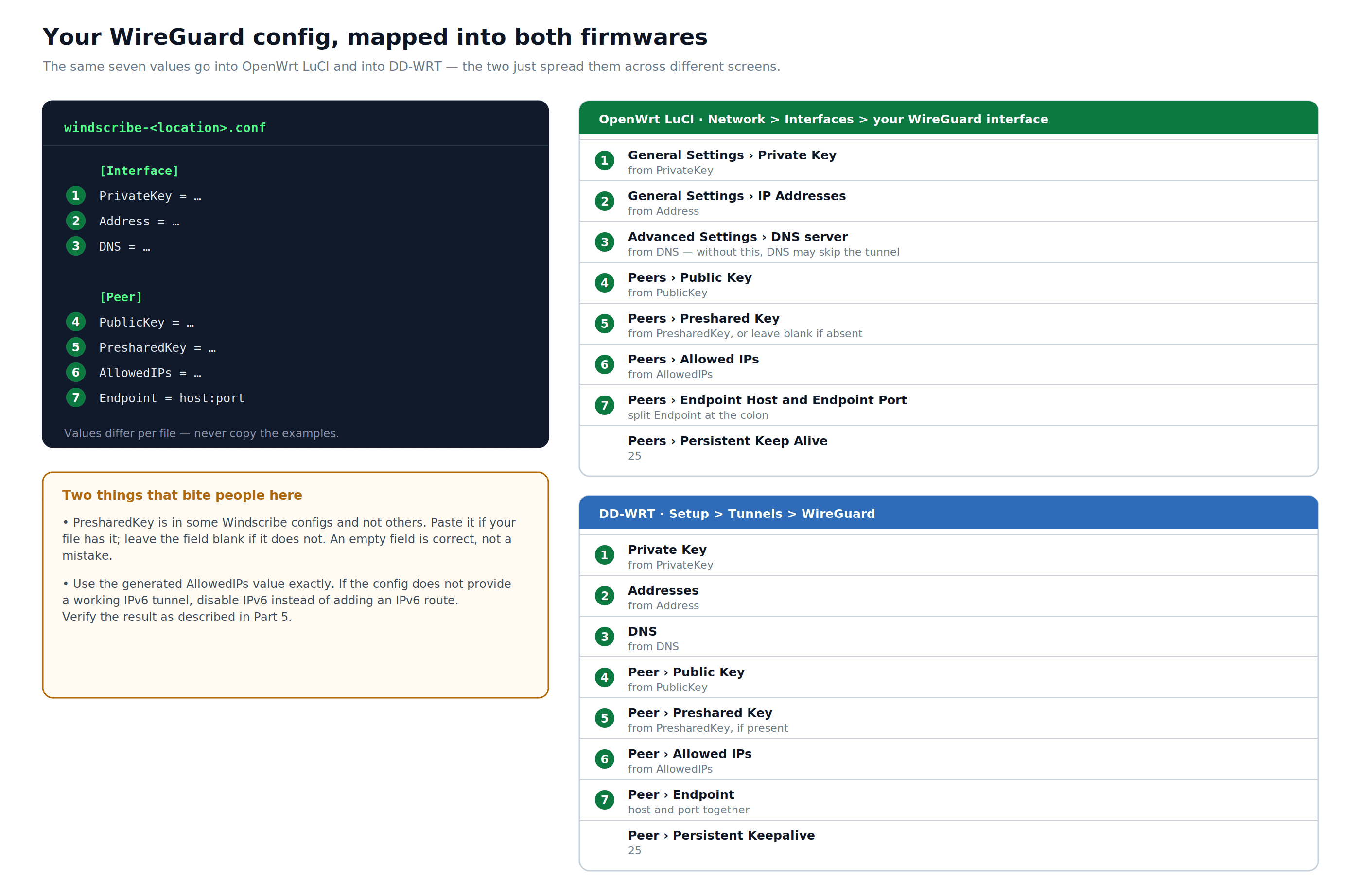Click 'from PresharedKey, if present' hint
The height and width of the screenshot is (896, 1361).
(707, 728)
